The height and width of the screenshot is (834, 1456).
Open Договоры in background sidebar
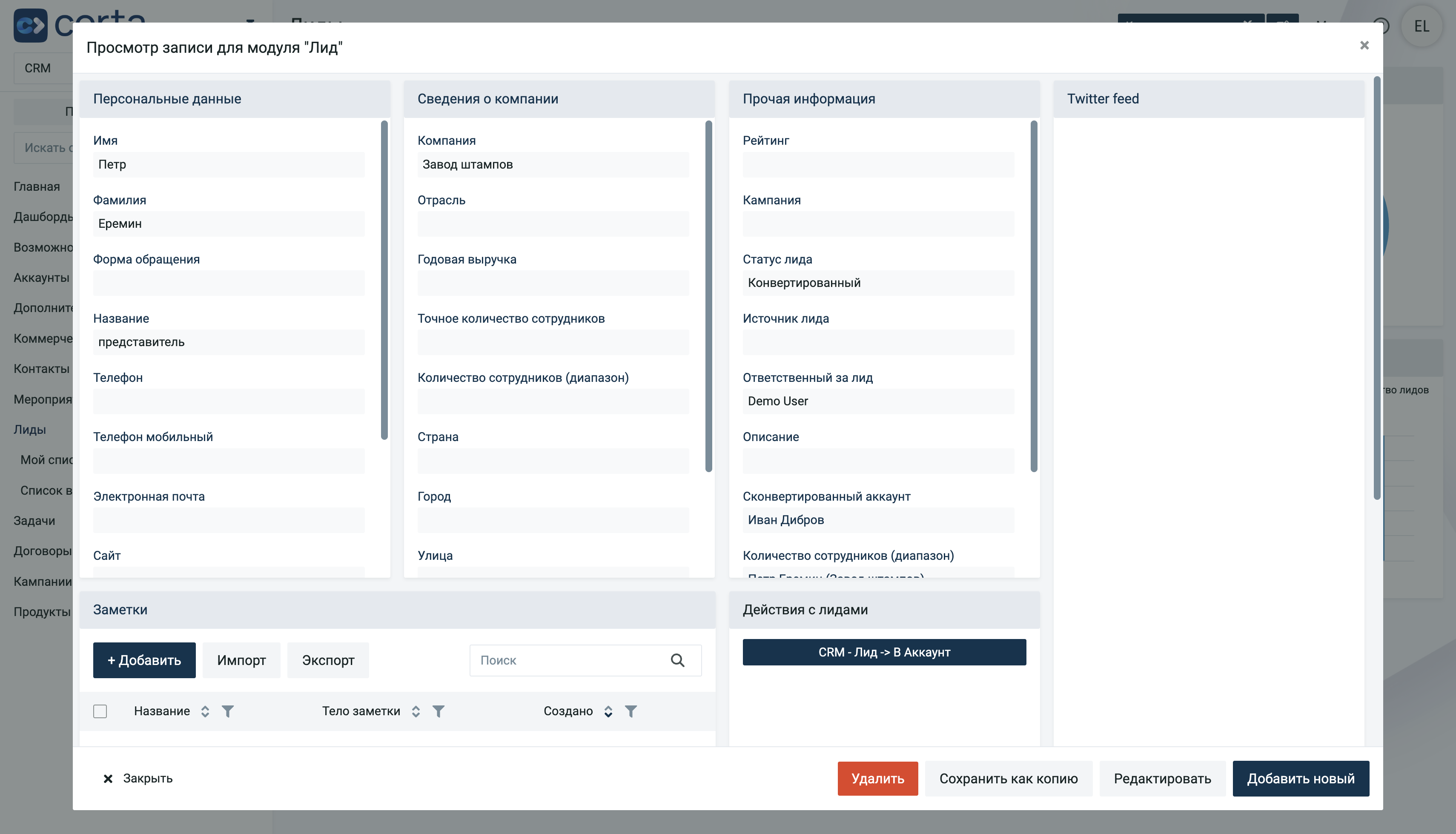tap(43, 551)
